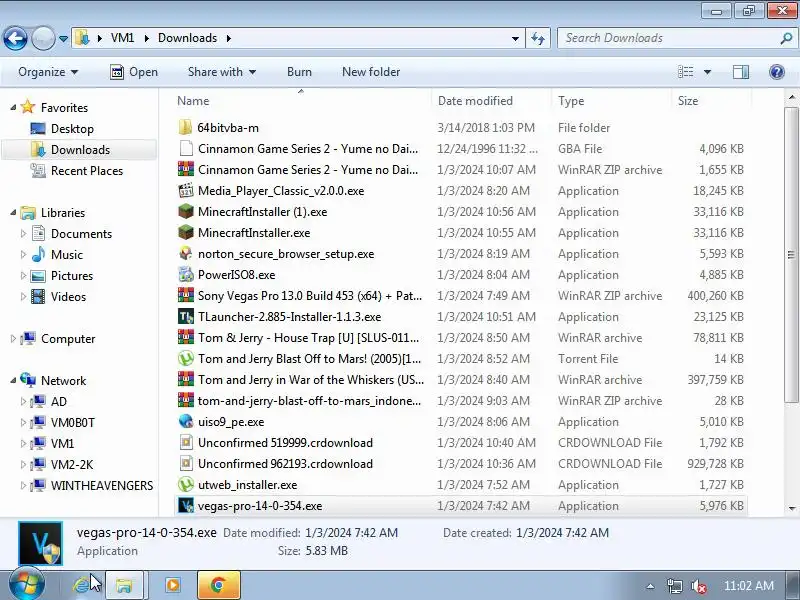Select Desktop under Favorites

coord(72,129)
